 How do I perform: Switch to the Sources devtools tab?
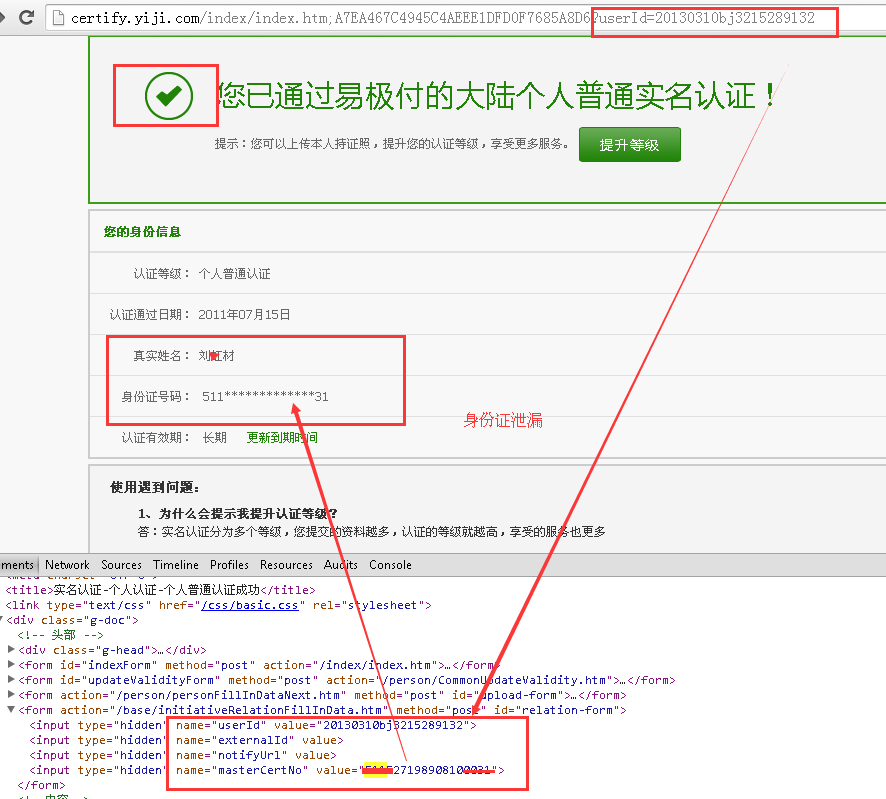[x=121, y=564]
